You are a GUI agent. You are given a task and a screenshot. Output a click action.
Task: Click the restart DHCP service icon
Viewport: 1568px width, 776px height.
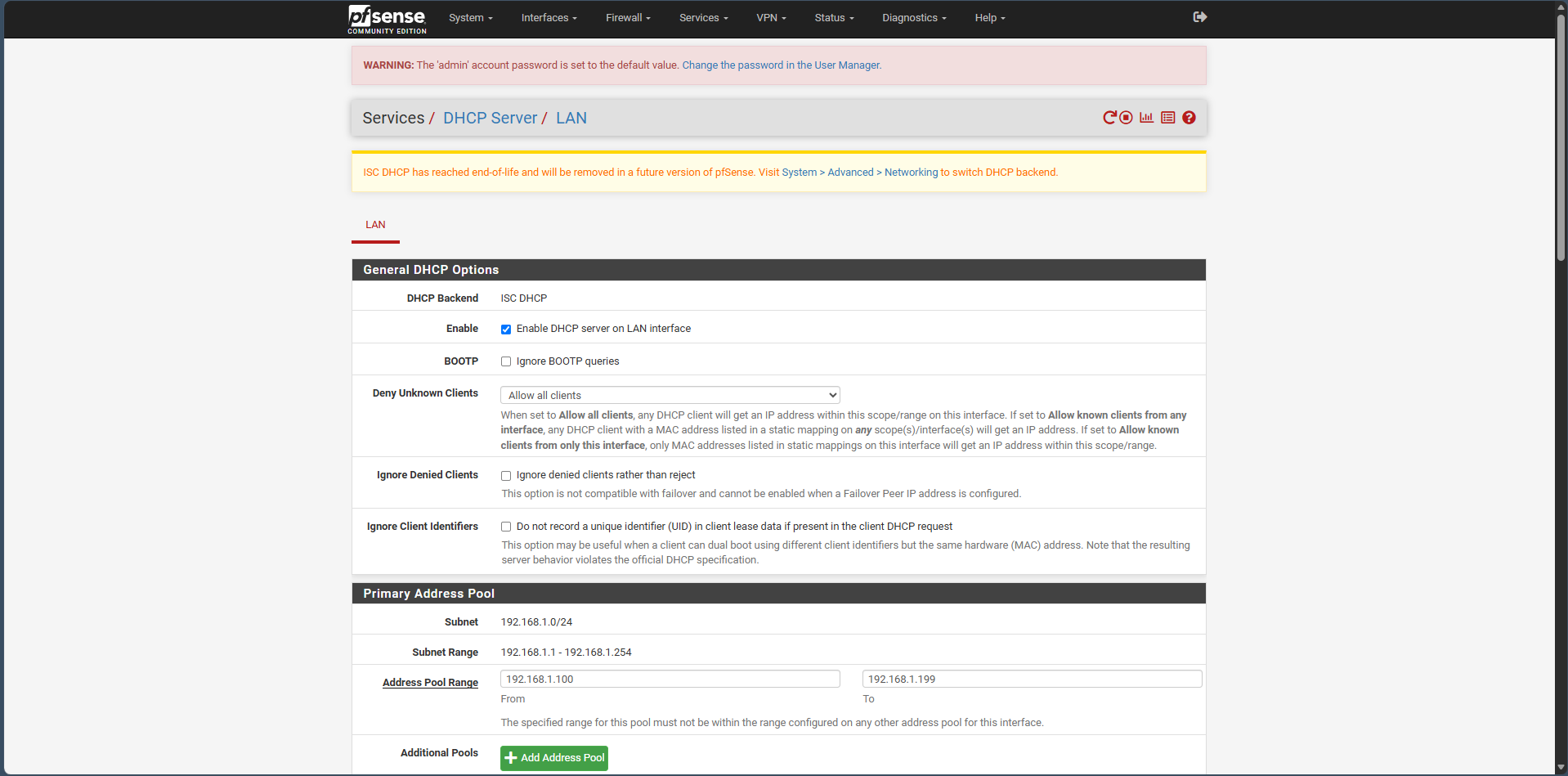point(1109,118)
